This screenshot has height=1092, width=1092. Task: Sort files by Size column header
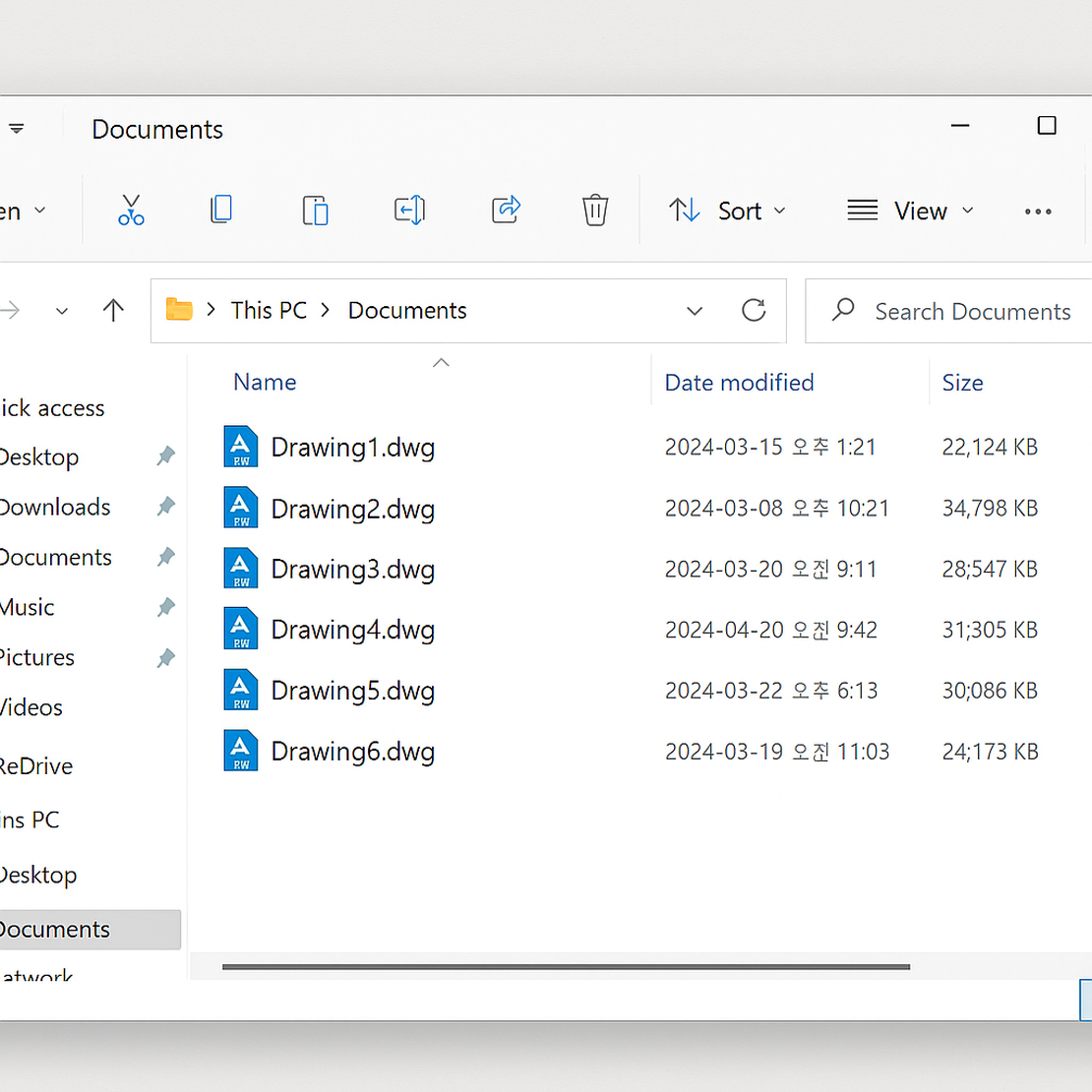pyautogui.click(x=962, y=383)
